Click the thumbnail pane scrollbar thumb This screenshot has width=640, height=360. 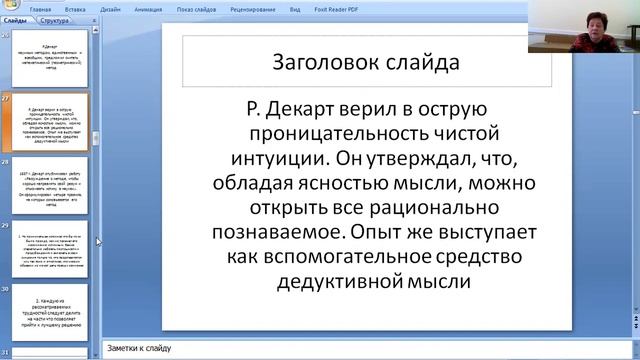(x=96, y=138)
